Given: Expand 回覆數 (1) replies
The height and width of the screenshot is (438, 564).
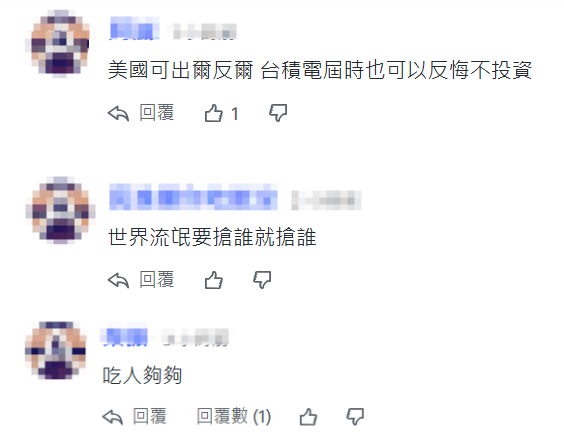Looking at the screenshot, I should 234,416.
